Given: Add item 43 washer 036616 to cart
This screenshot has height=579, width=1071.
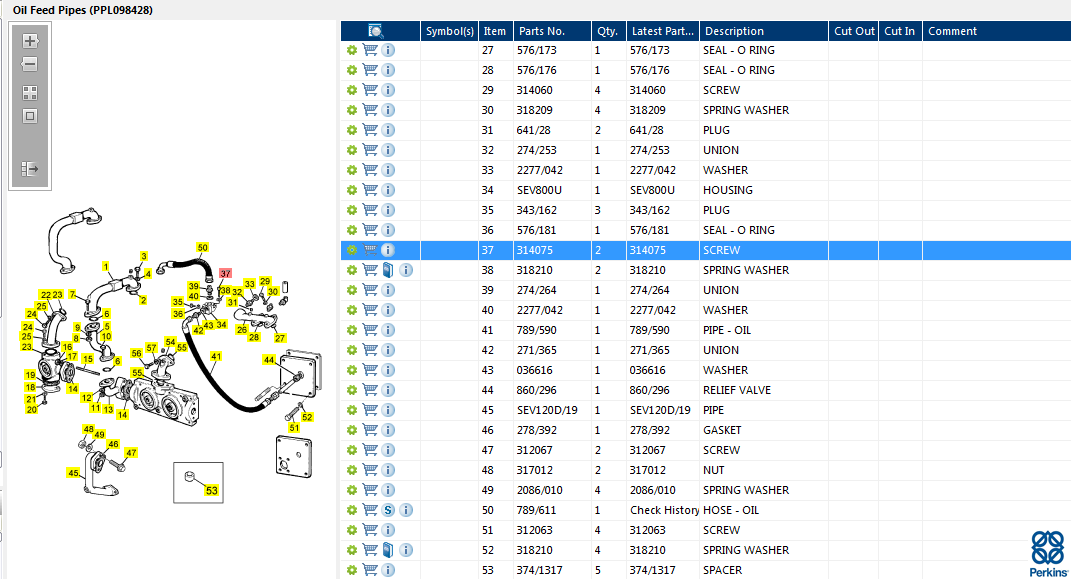Looking at the screenshot, I should (x=370, y=369).
